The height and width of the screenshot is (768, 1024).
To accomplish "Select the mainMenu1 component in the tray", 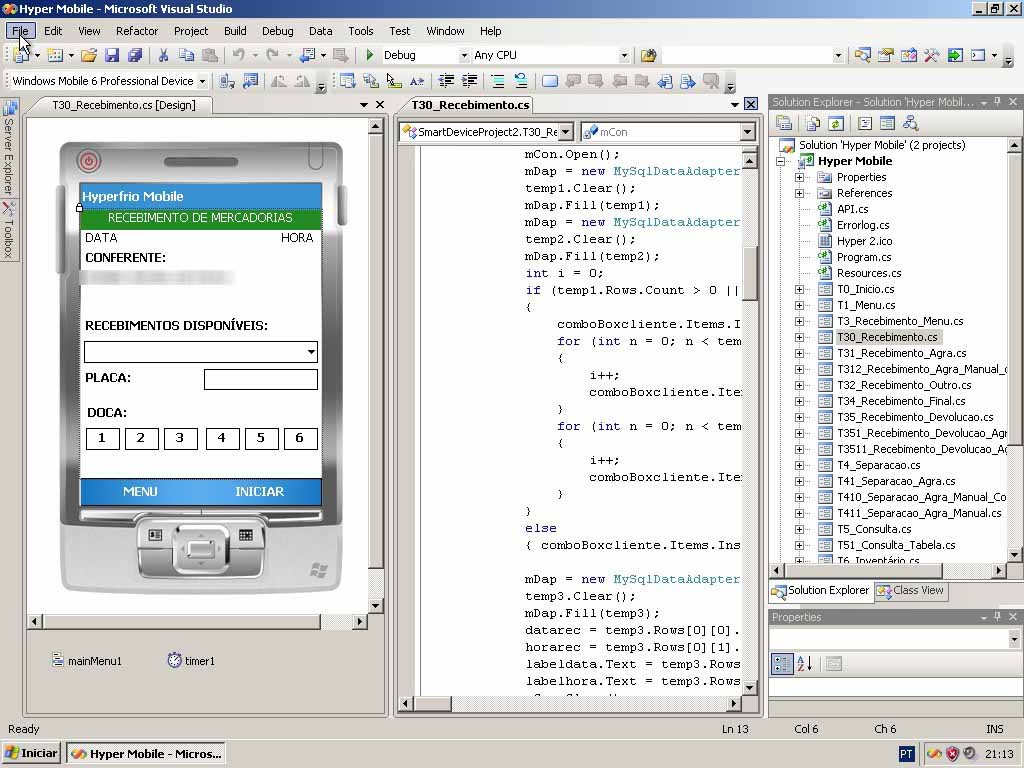I will (x=87, y=661).
